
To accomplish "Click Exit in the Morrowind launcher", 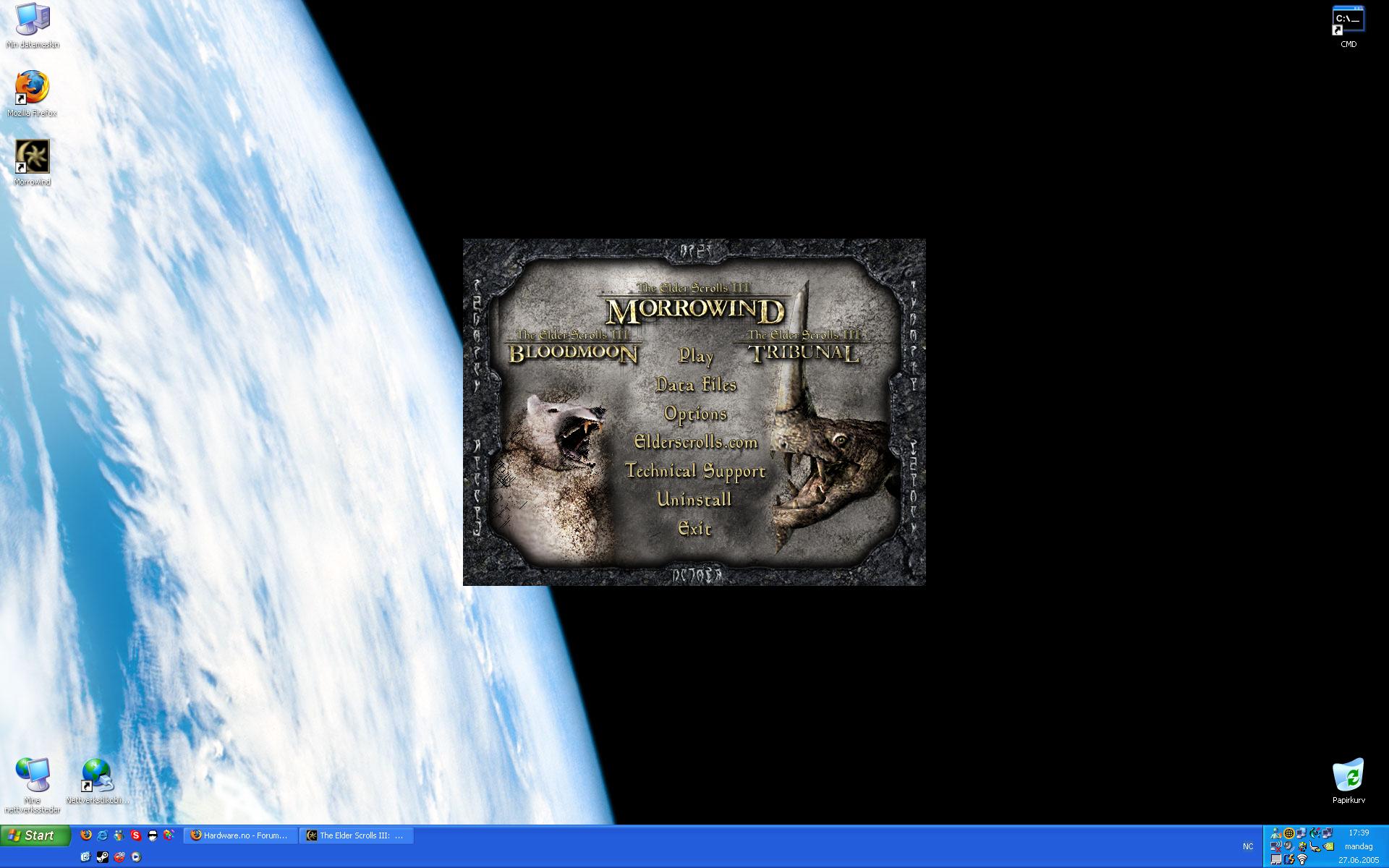I will click(x=694, y=528).
